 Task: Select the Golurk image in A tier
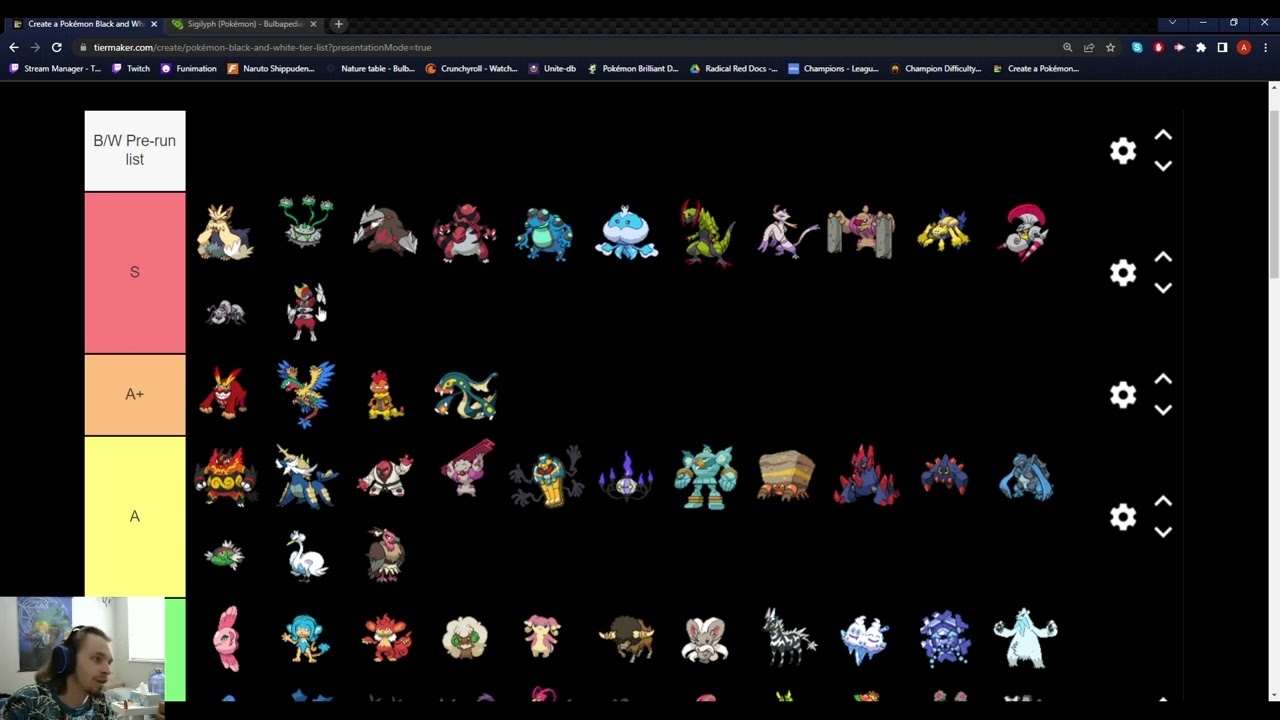tap(706, 476)
